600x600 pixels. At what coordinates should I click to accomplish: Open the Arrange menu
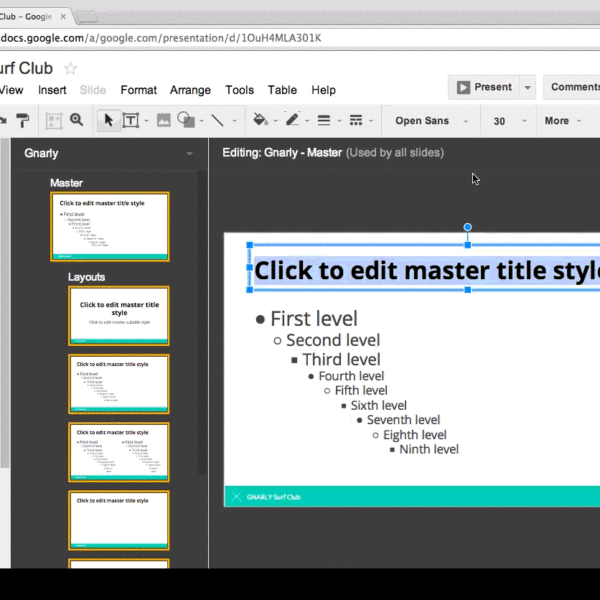coord(190,90)
